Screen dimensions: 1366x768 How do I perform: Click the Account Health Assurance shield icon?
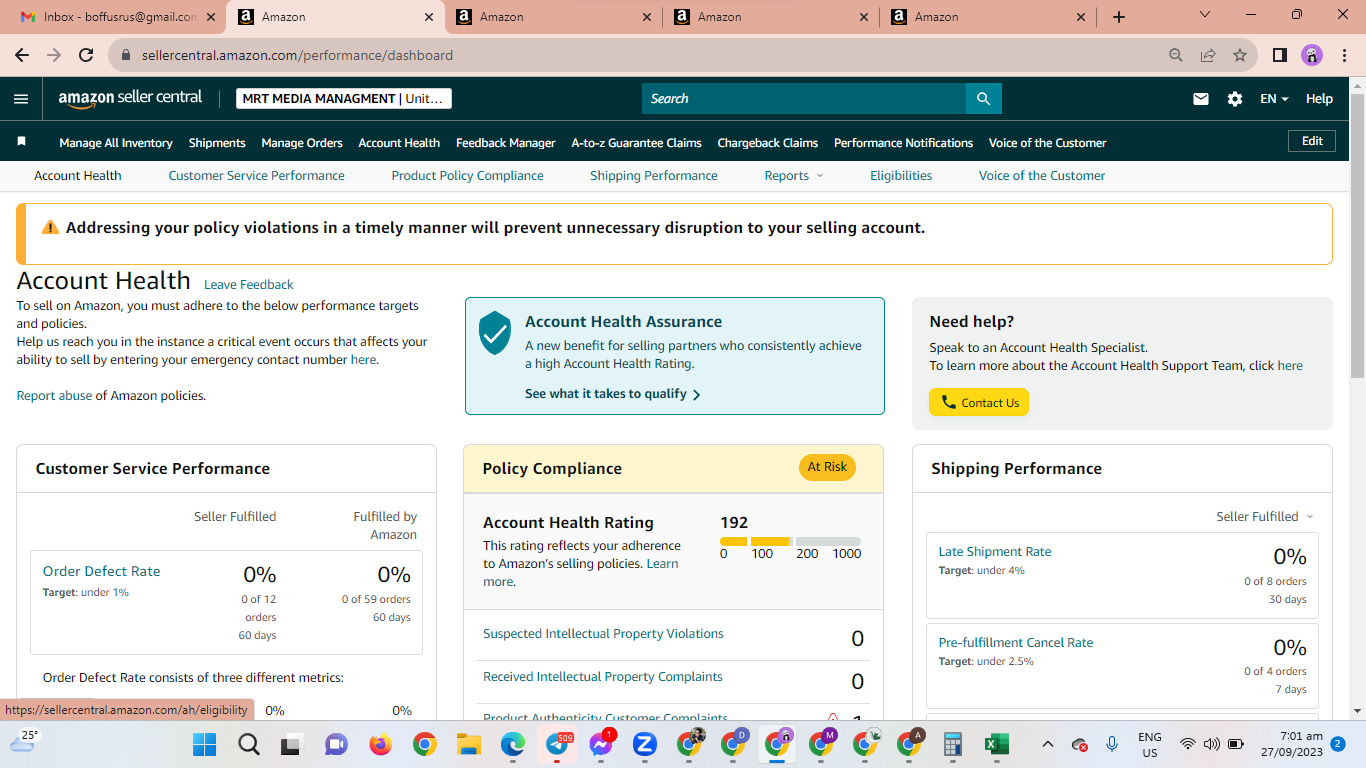click(x=495, y=332)
